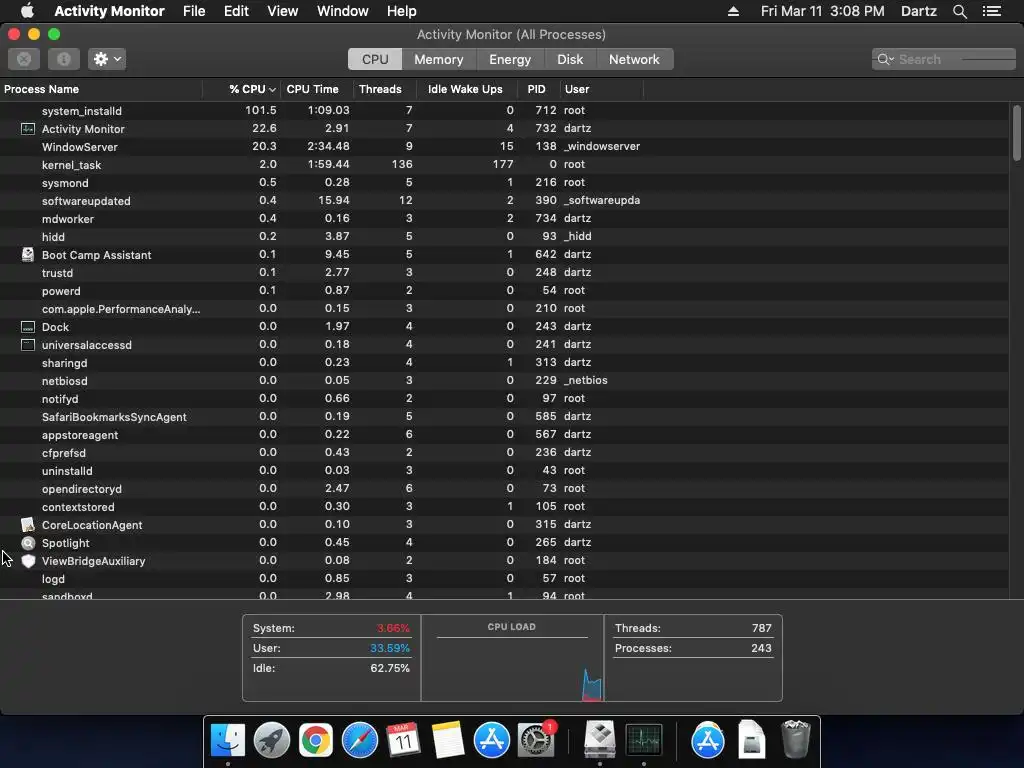Open the gear actions dropdown menu
Image resolution: width=1024 pixels, height=768 pixels.
(x=107, y=59)
